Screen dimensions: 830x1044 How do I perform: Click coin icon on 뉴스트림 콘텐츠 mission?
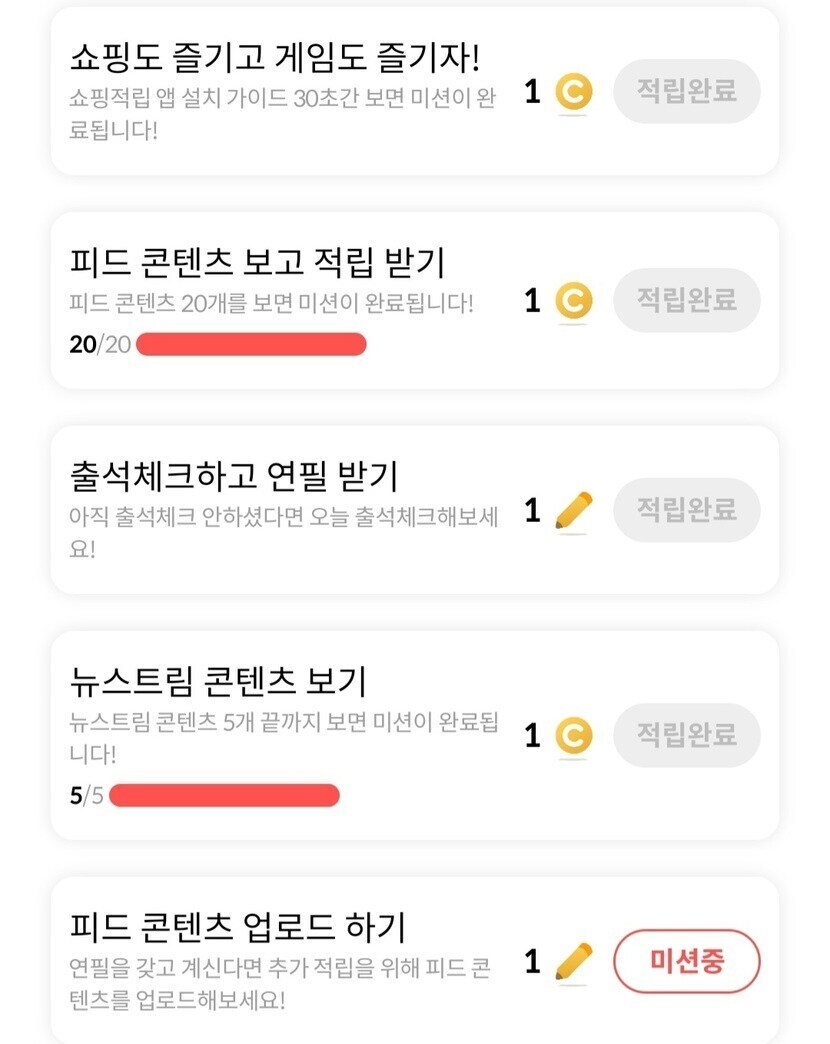click(573, 736)
